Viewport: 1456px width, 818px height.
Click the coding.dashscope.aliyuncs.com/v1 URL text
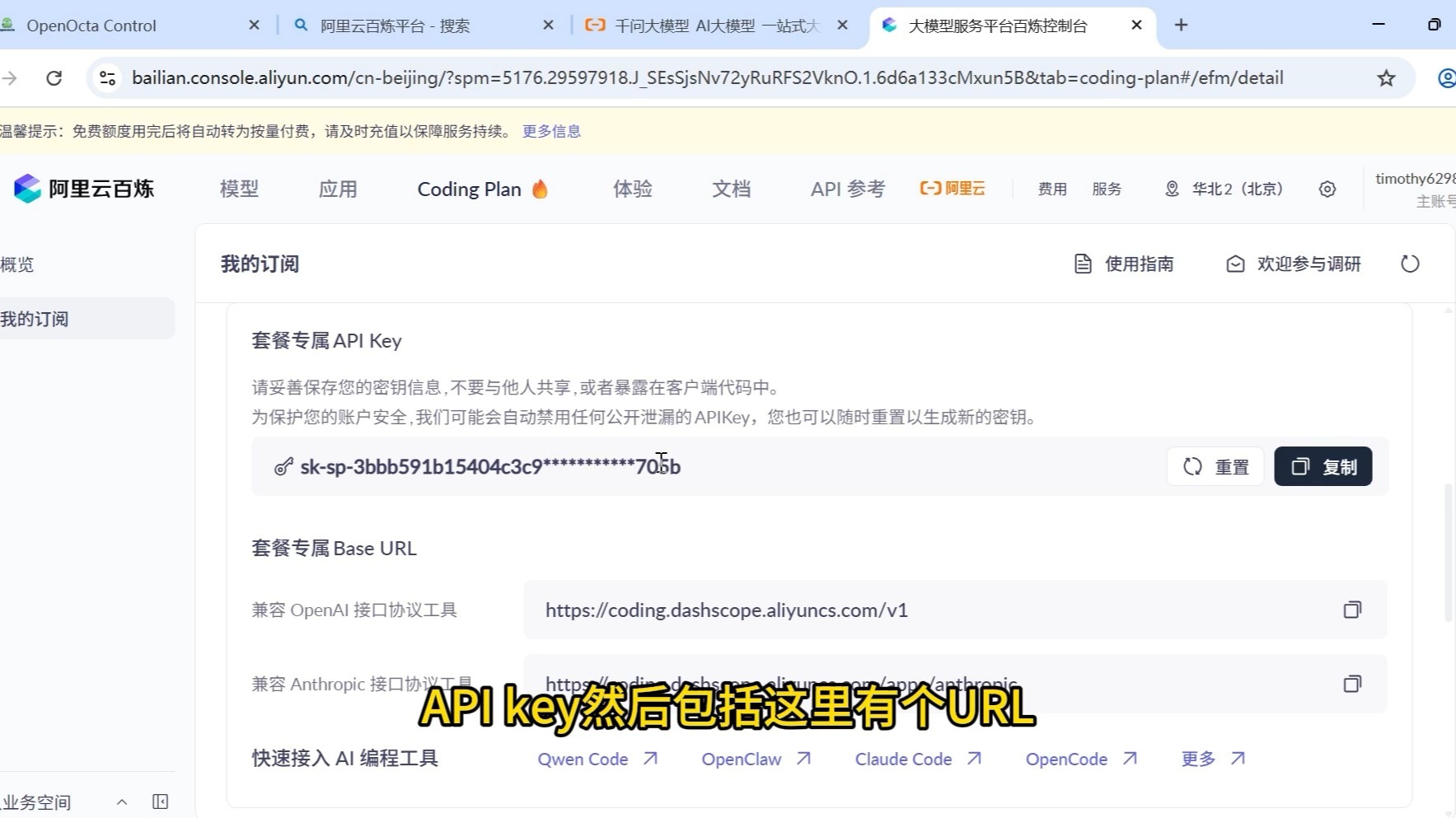click(x=727, y=610)
